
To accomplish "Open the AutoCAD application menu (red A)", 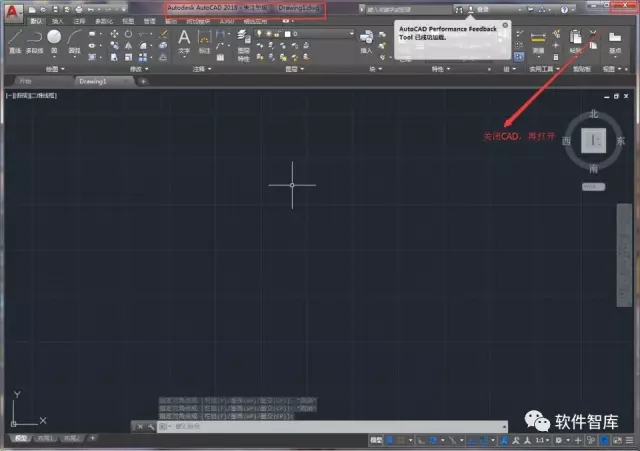I will click(x=13, y=12).
